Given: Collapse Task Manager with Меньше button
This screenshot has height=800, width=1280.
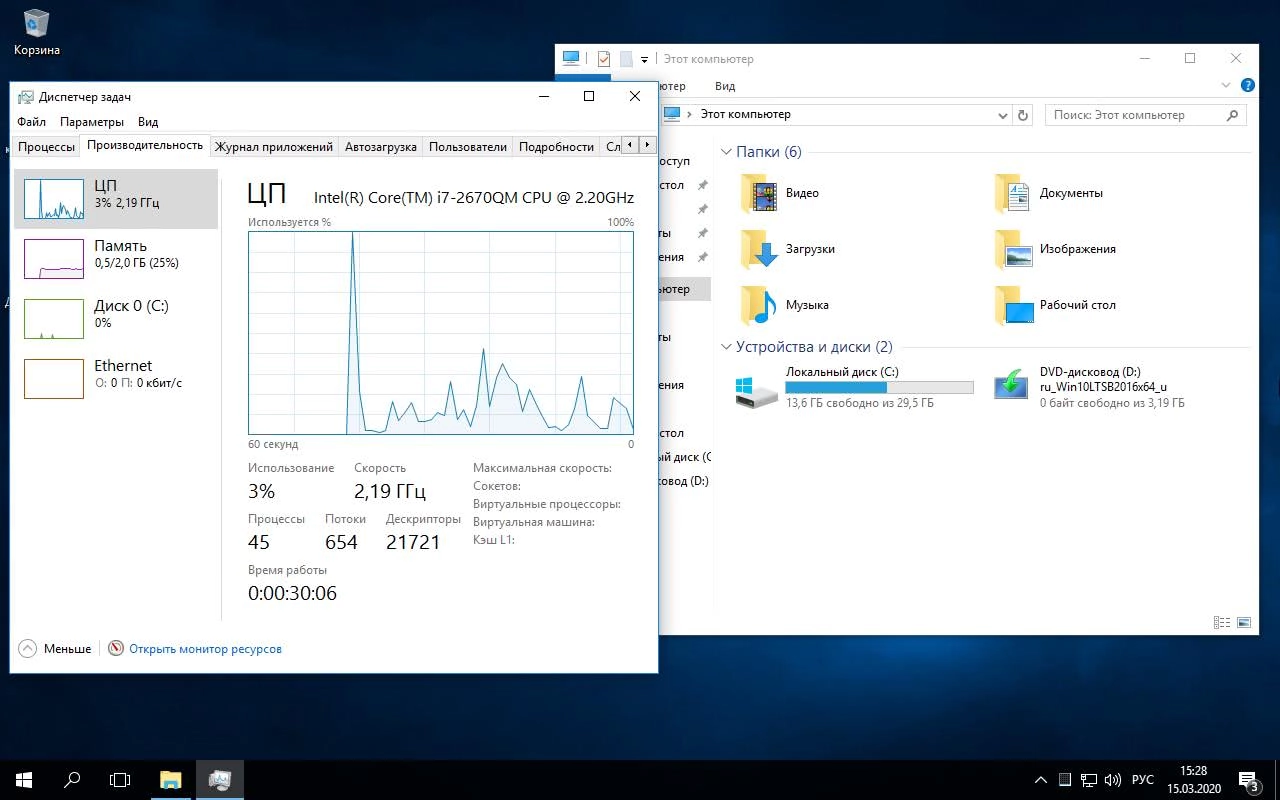Looking at the screenshot, I should coord(55,649).
